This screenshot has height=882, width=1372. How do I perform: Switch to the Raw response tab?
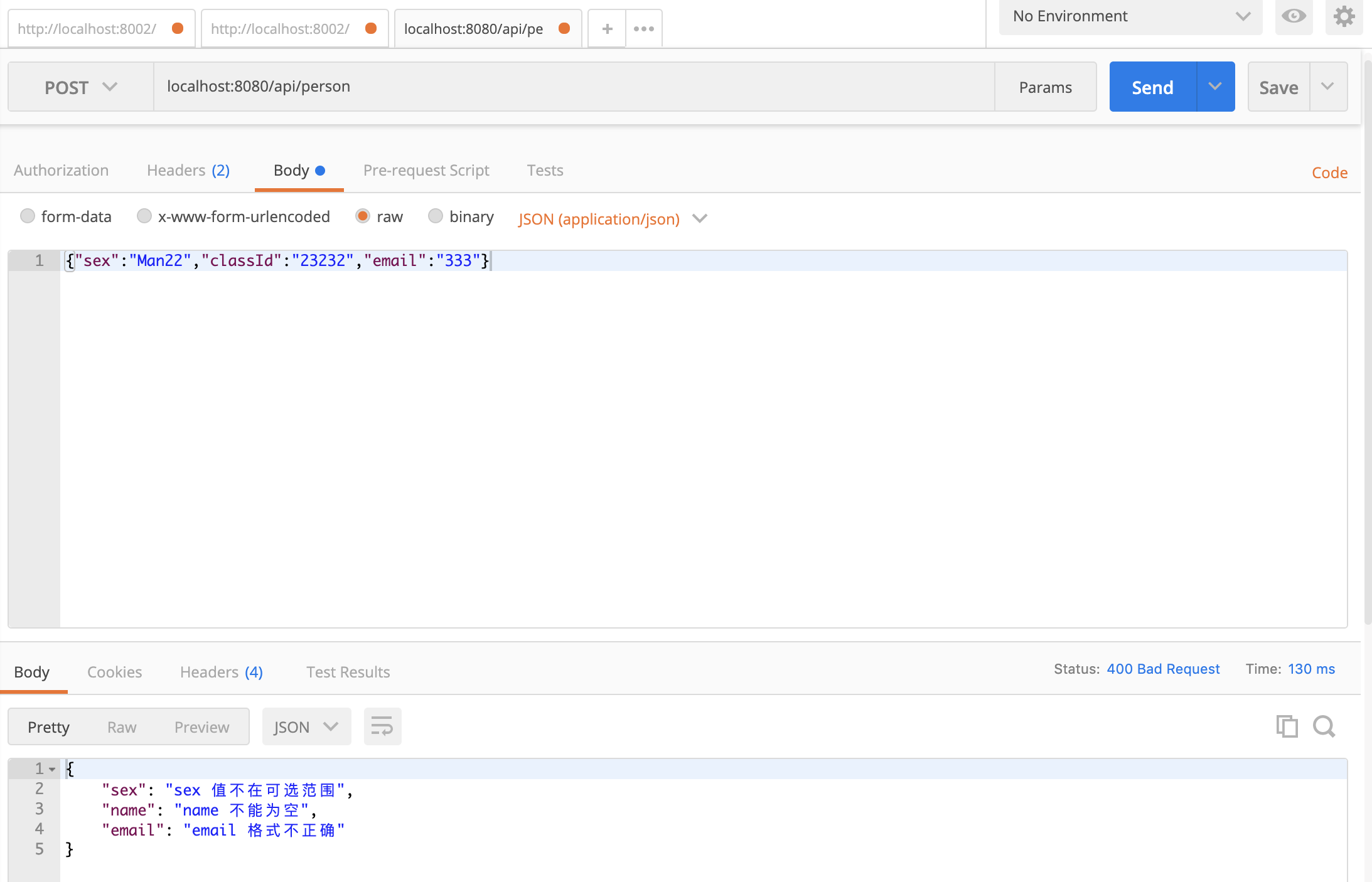pyautogui.click(x=121, y=726)
